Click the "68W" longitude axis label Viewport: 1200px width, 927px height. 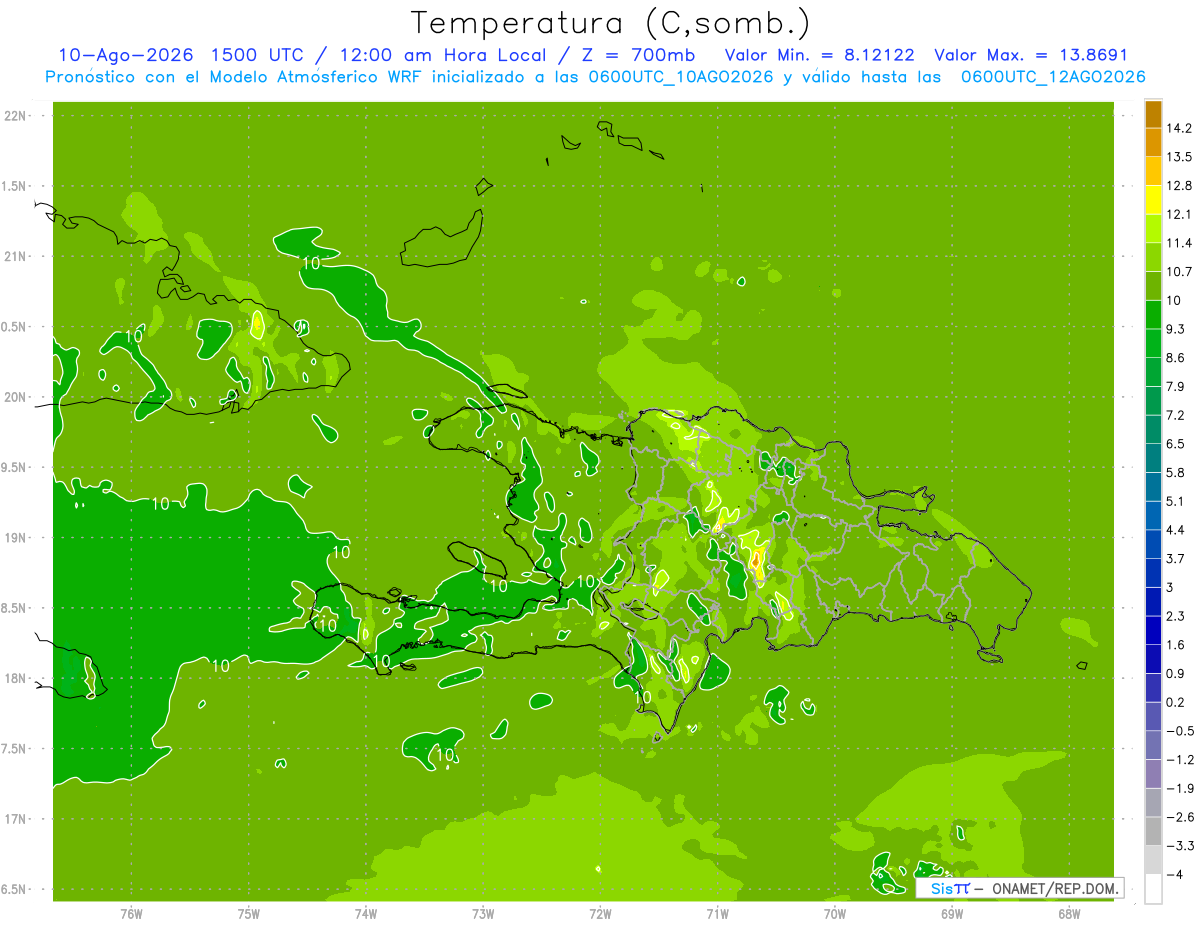coord(1069,913)
